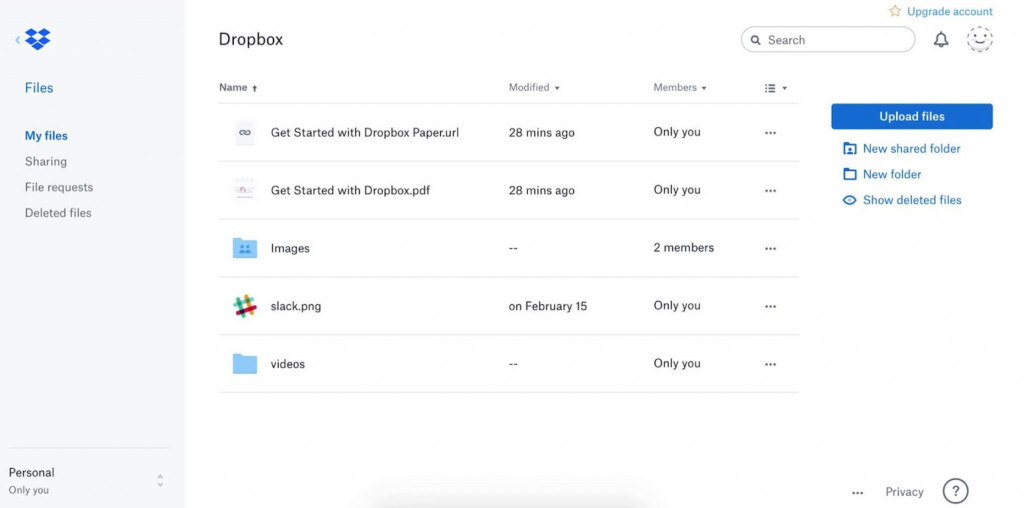Select My files in sidebar
This screenshot has width=1024, height=508.
tap(46, 136)
